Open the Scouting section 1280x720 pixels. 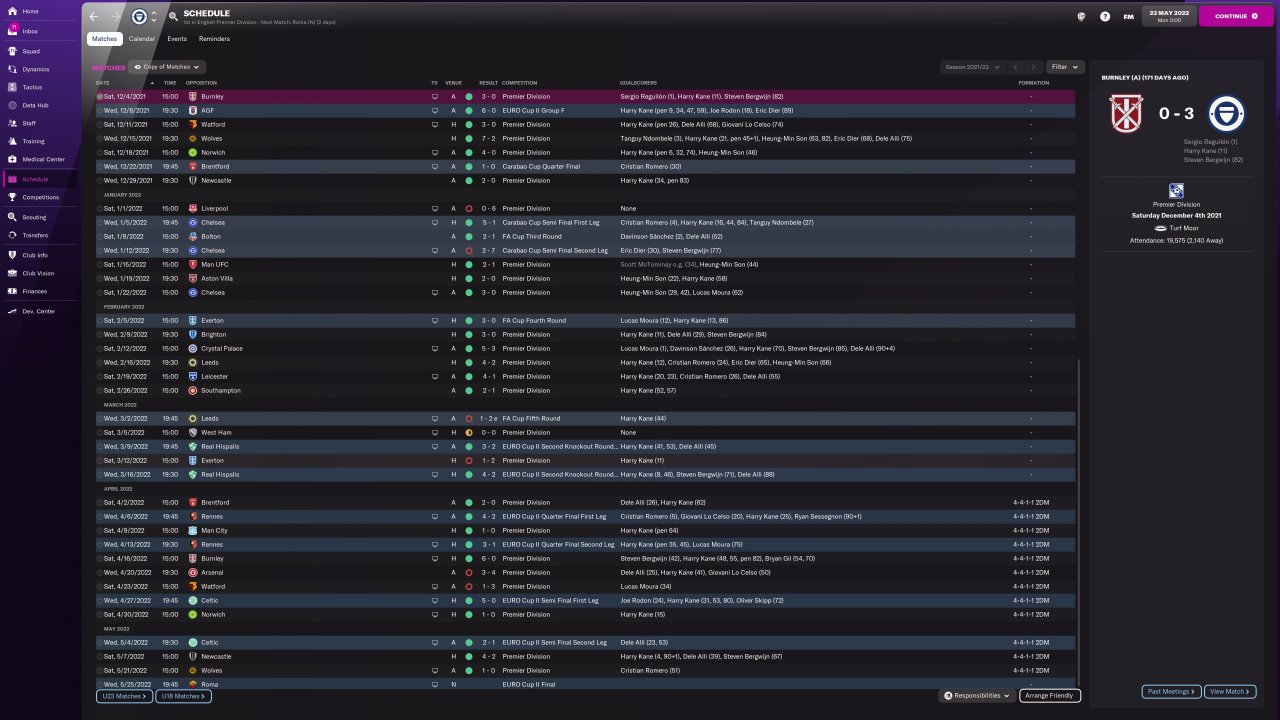[40, 216]
